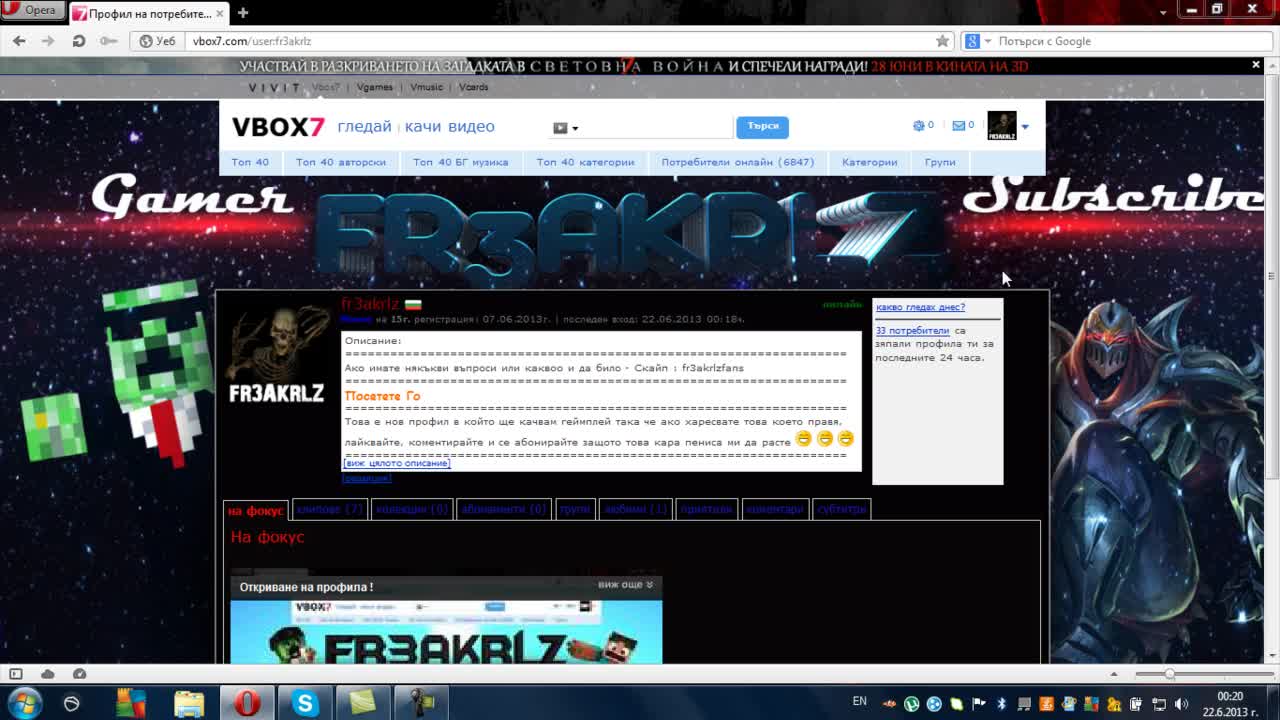Close the top banner advertisement
Screen dimensions: 1280x720
coord(1256,65)
